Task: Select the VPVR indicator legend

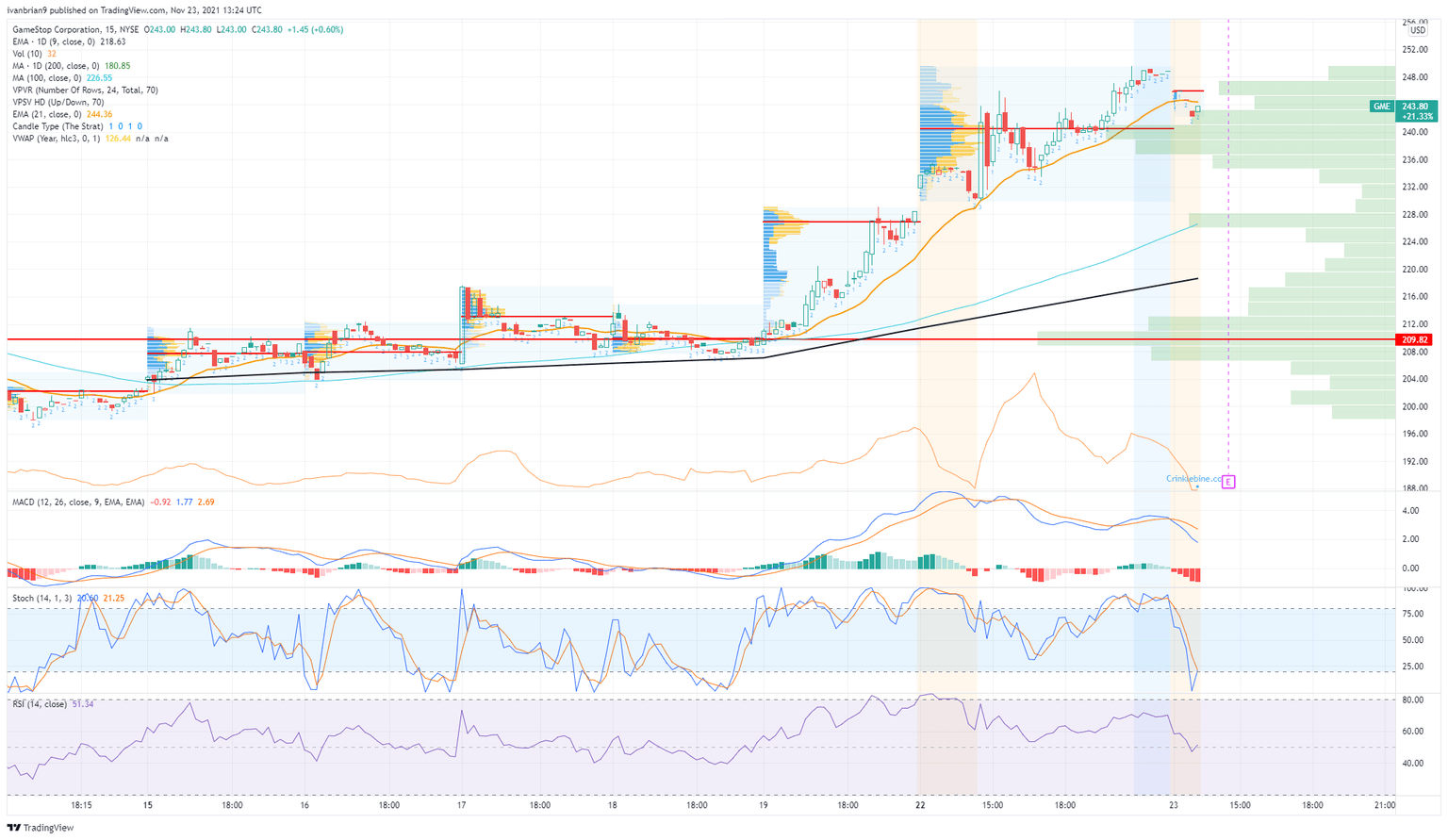Action: (x=86, y=91)
